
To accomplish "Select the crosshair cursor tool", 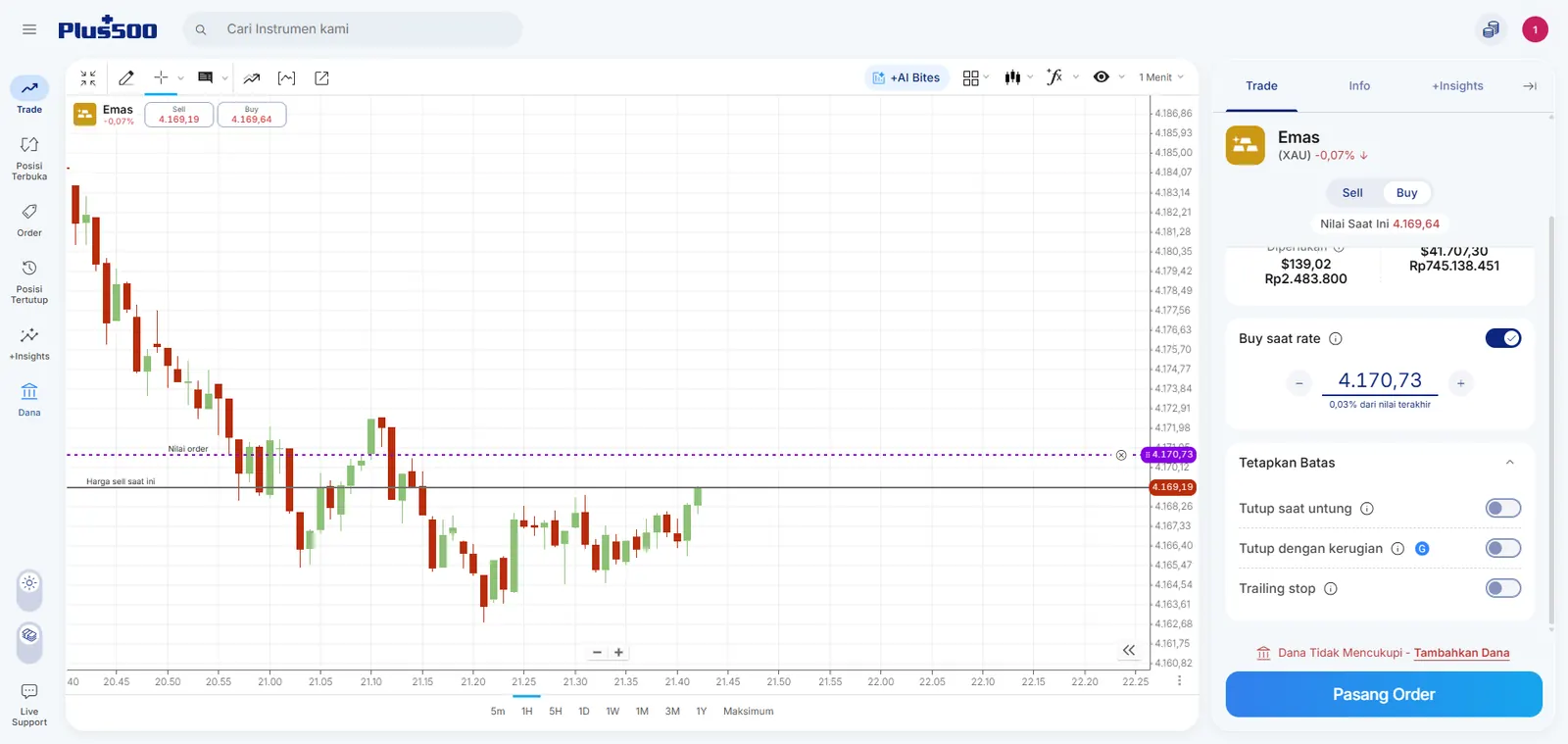I will pyautogui.click(x=161, y=77).
